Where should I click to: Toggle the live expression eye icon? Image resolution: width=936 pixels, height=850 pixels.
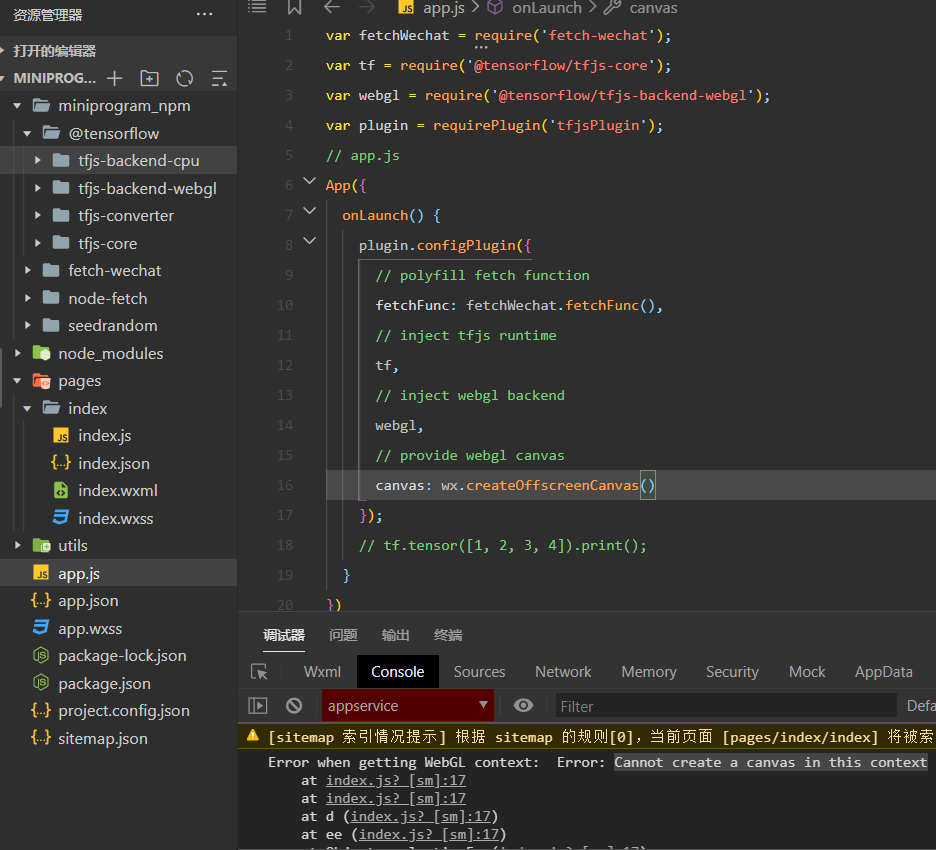523,706
